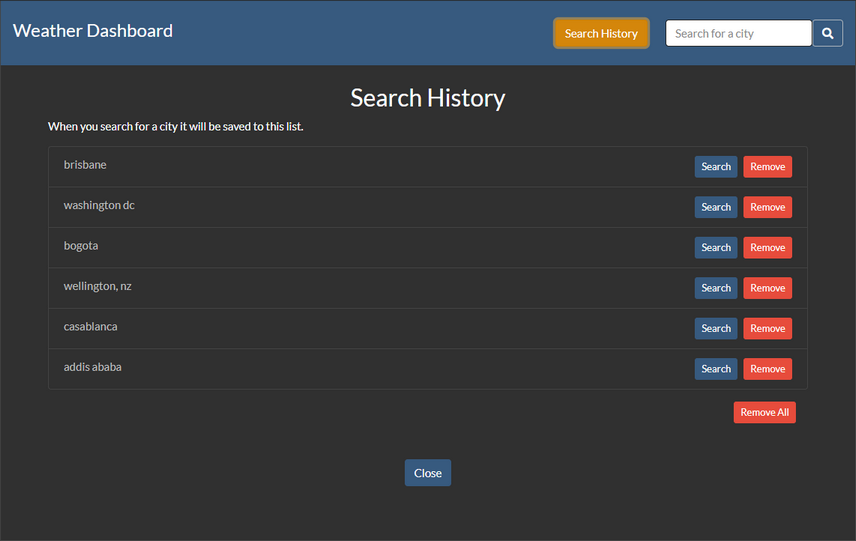Screen dimensions: 856x541
Task: Focus the Search for a city field
Action: pos(738,33)
